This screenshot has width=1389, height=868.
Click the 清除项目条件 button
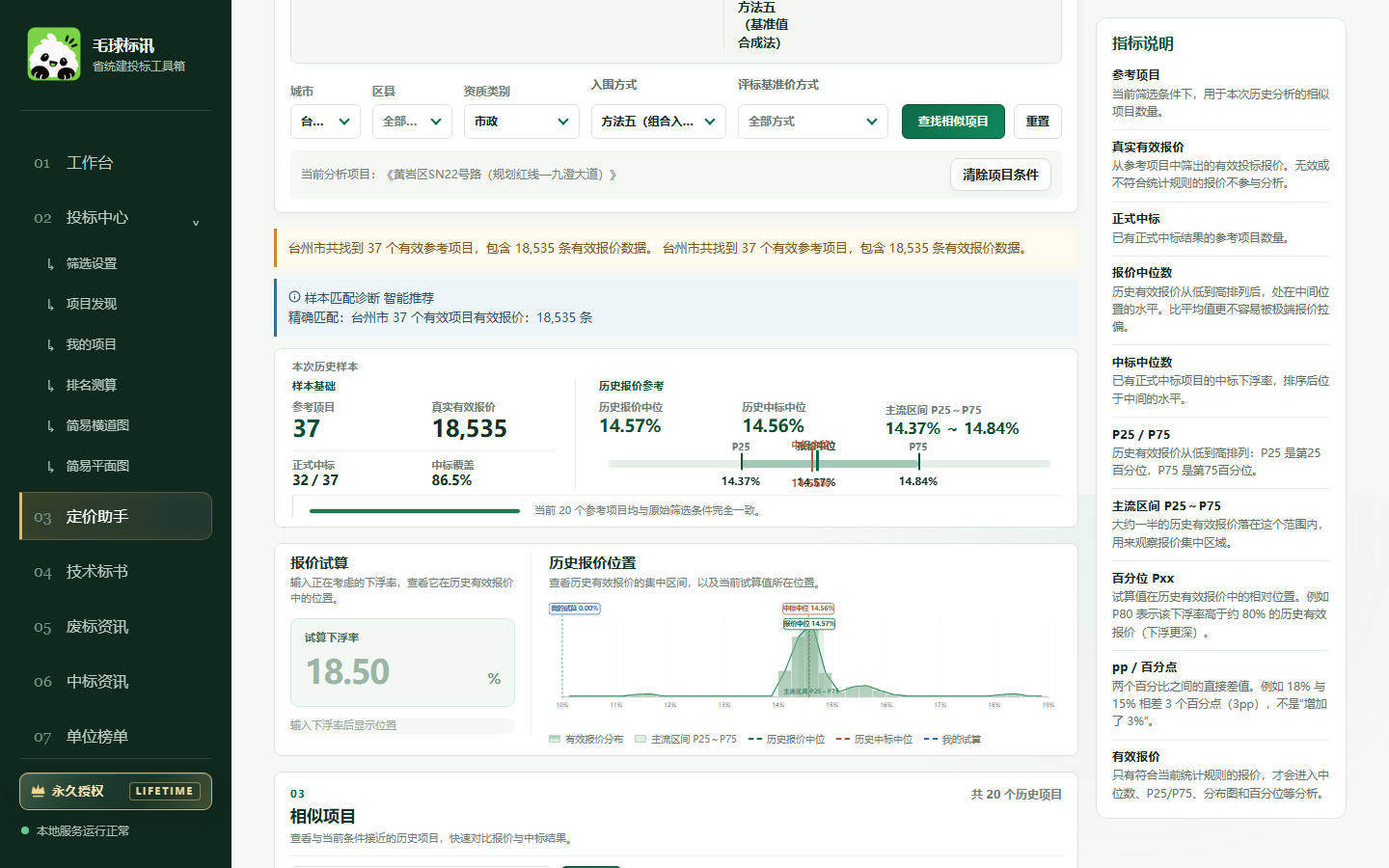click(x=1000, y=175)
